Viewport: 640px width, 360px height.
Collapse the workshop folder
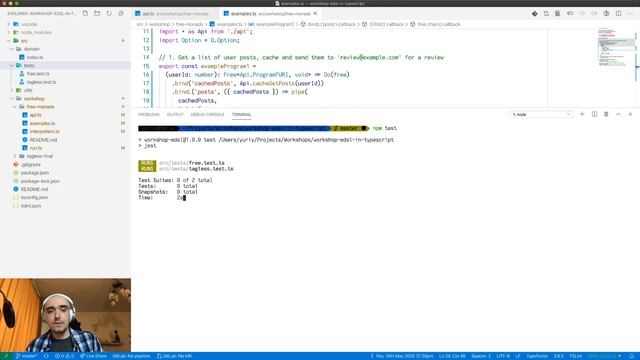pos(34,99)
